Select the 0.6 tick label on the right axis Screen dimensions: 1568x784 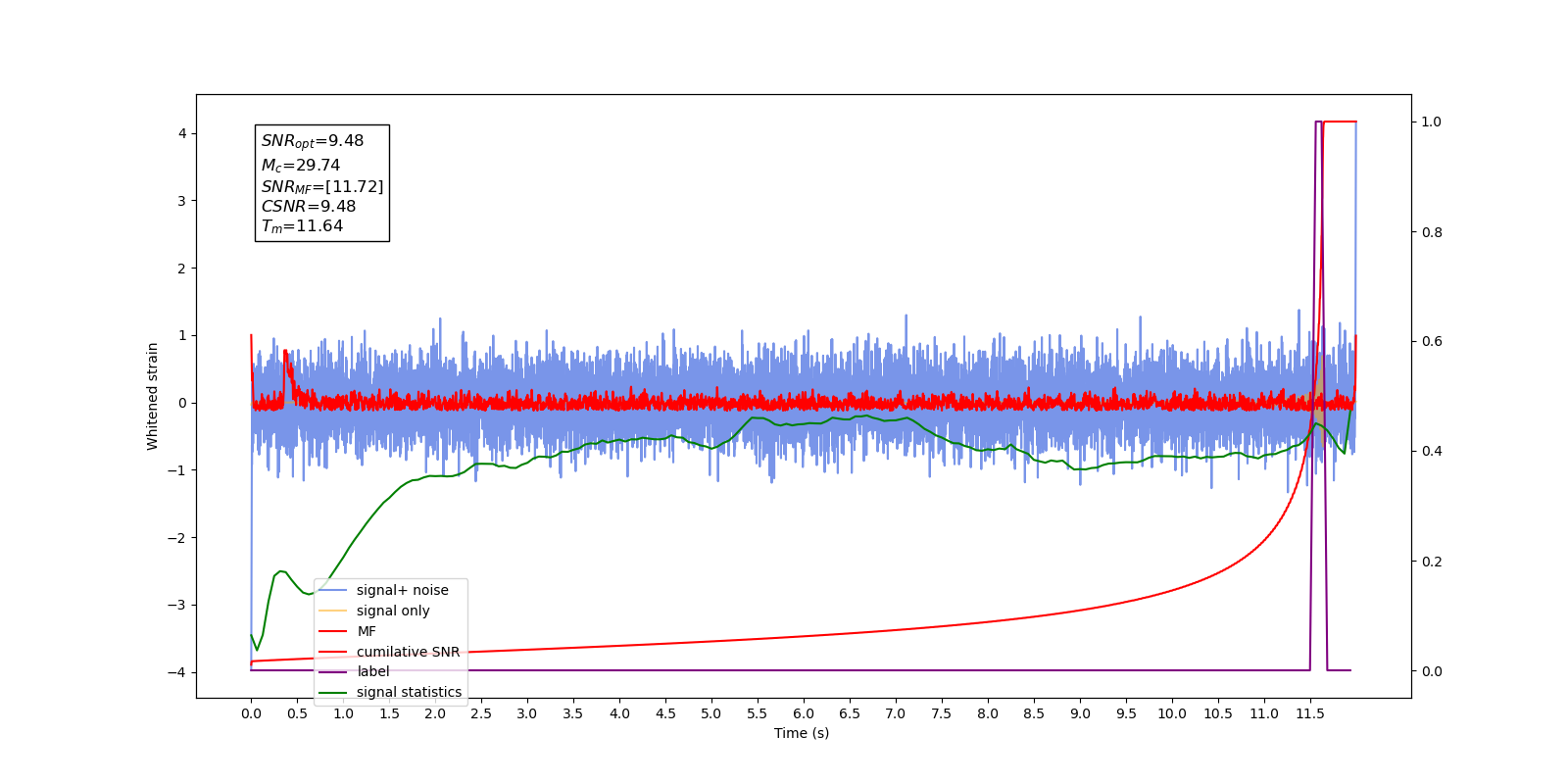1432,342
